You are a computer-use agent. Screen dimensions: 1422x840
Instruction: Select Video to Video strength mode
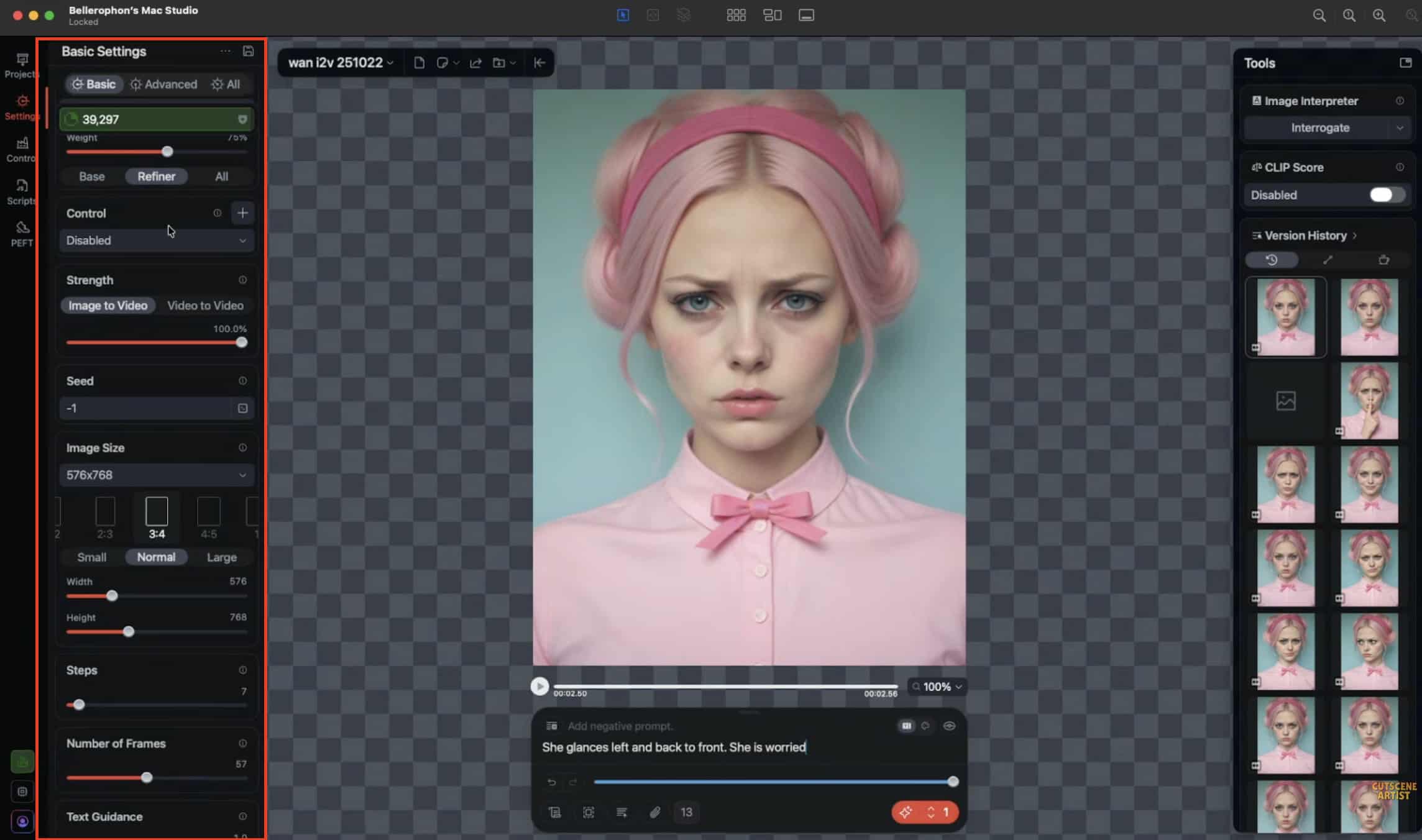pyautogui.click(x=205, y=306)
